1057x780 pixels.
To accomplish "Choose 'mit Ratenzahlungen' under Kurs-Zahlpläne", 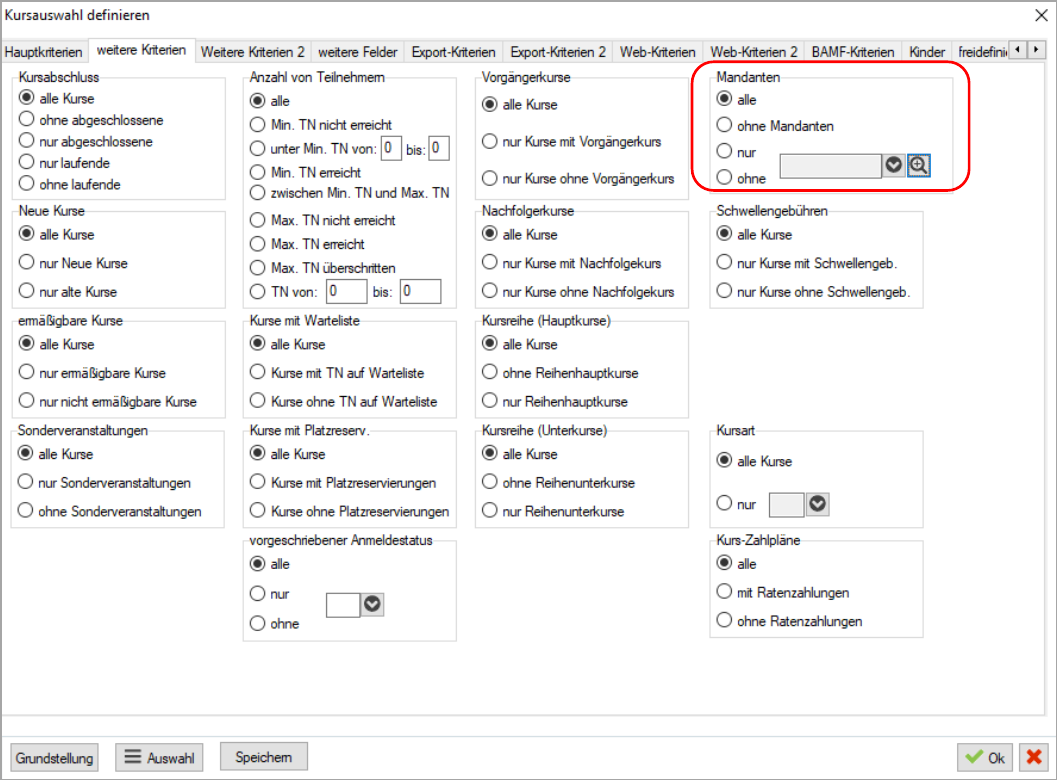I will pos(783,593).
